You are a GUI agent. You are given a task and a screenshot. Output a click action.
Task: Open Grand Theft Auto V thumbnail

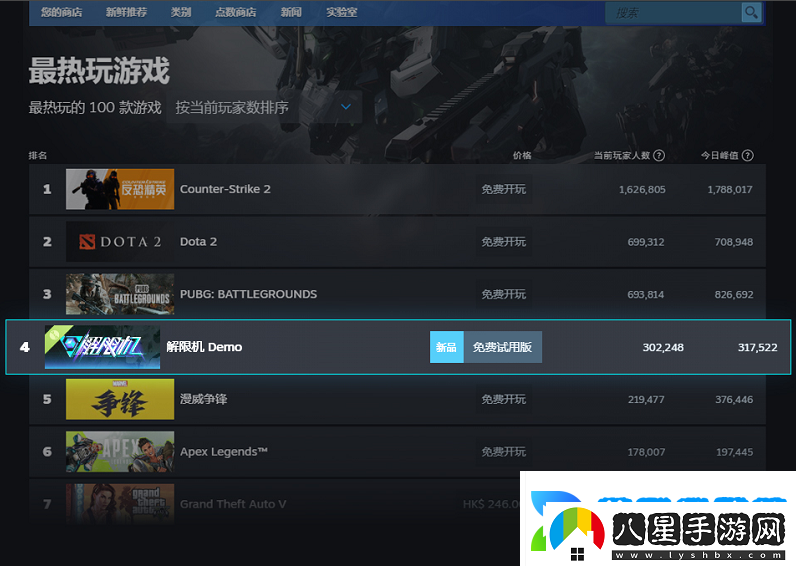120,504
